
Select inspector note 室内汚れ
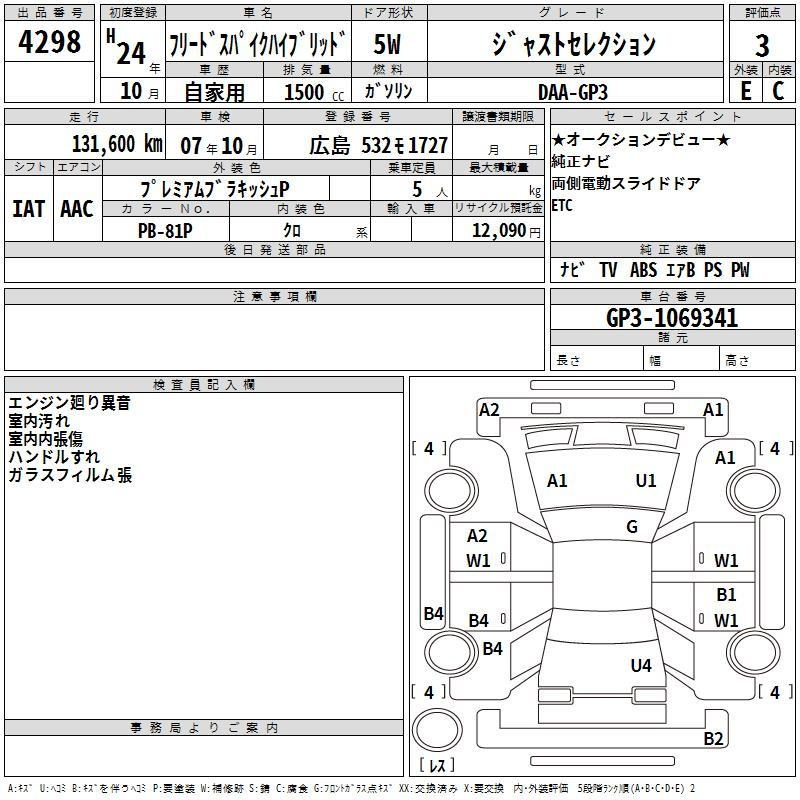click(39, 421)
